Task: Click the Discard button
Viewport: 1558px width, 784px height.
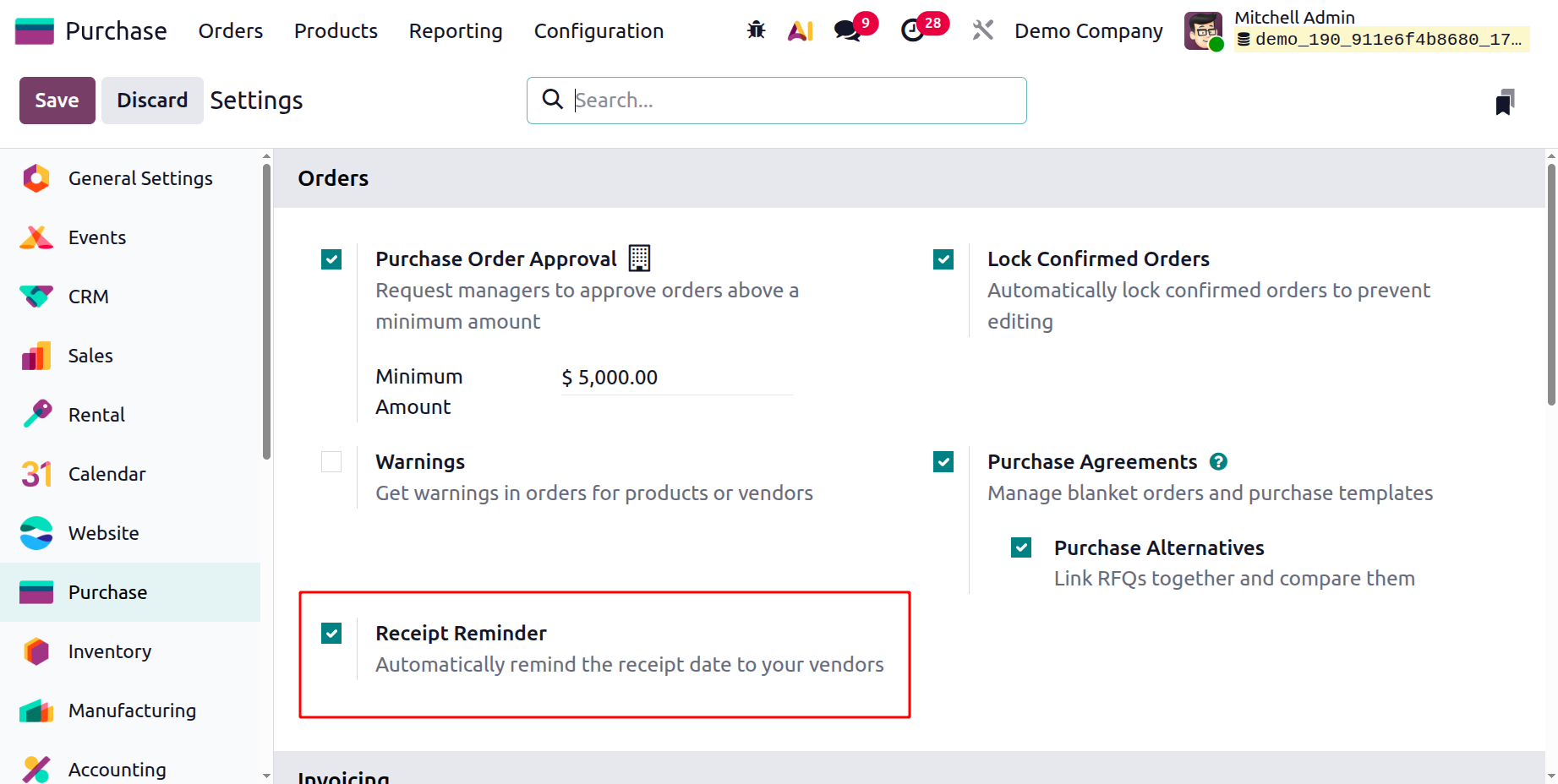Action: pos(152,101)
